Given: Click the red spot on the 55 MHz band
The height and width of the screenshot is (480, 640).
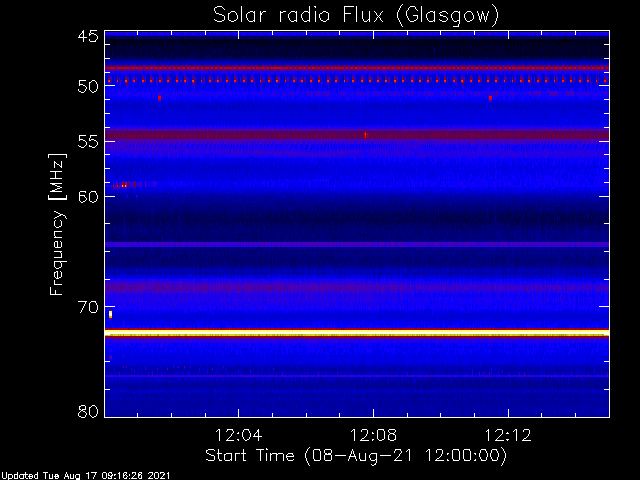Looking at the screenshot, I should [x=365, y=135].
